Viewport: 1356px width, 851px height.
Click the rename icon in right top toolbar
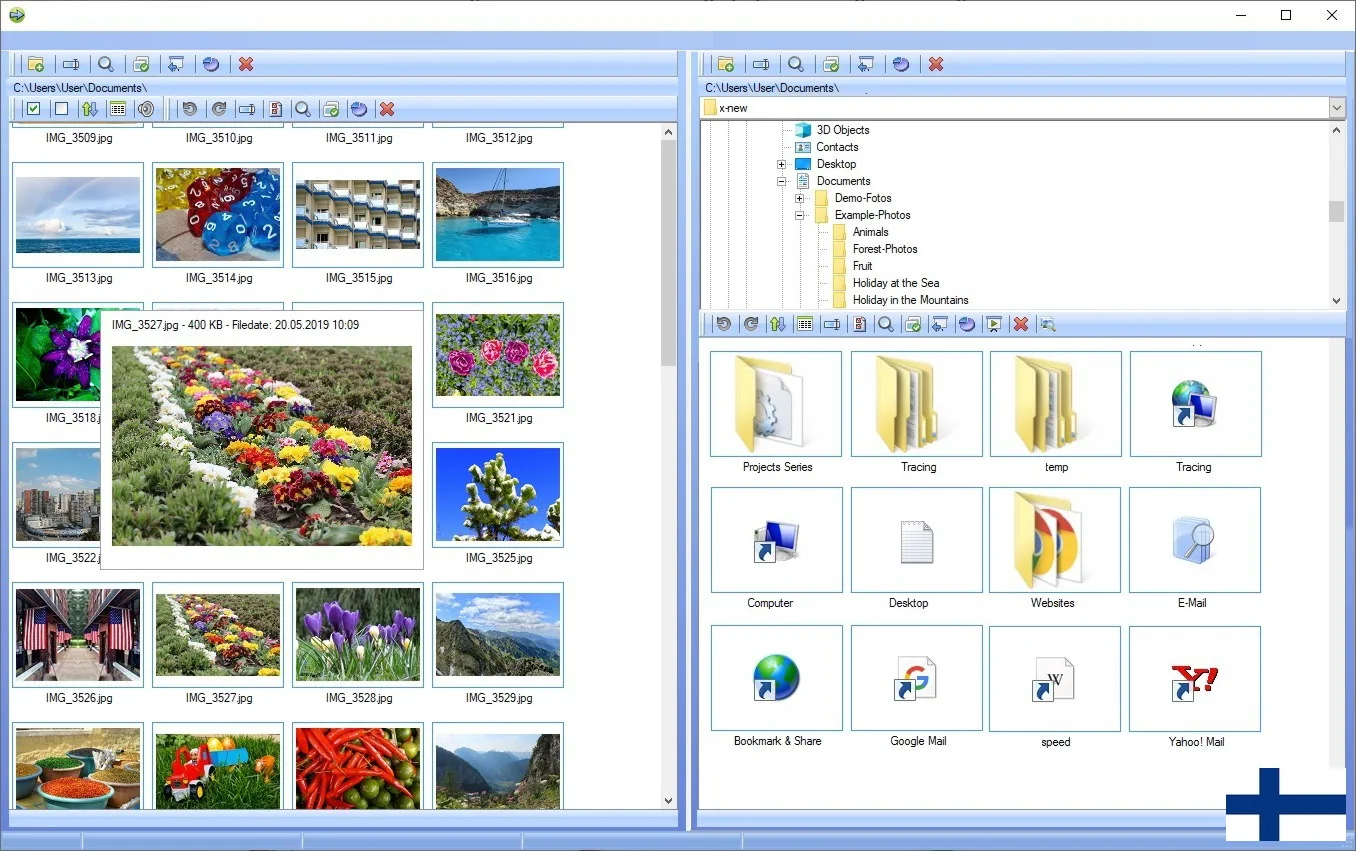pos(761,64)
